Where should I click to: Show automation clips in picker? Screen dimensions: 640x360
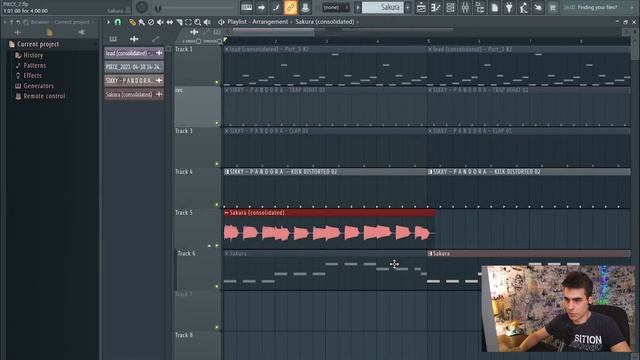(155, 39)
